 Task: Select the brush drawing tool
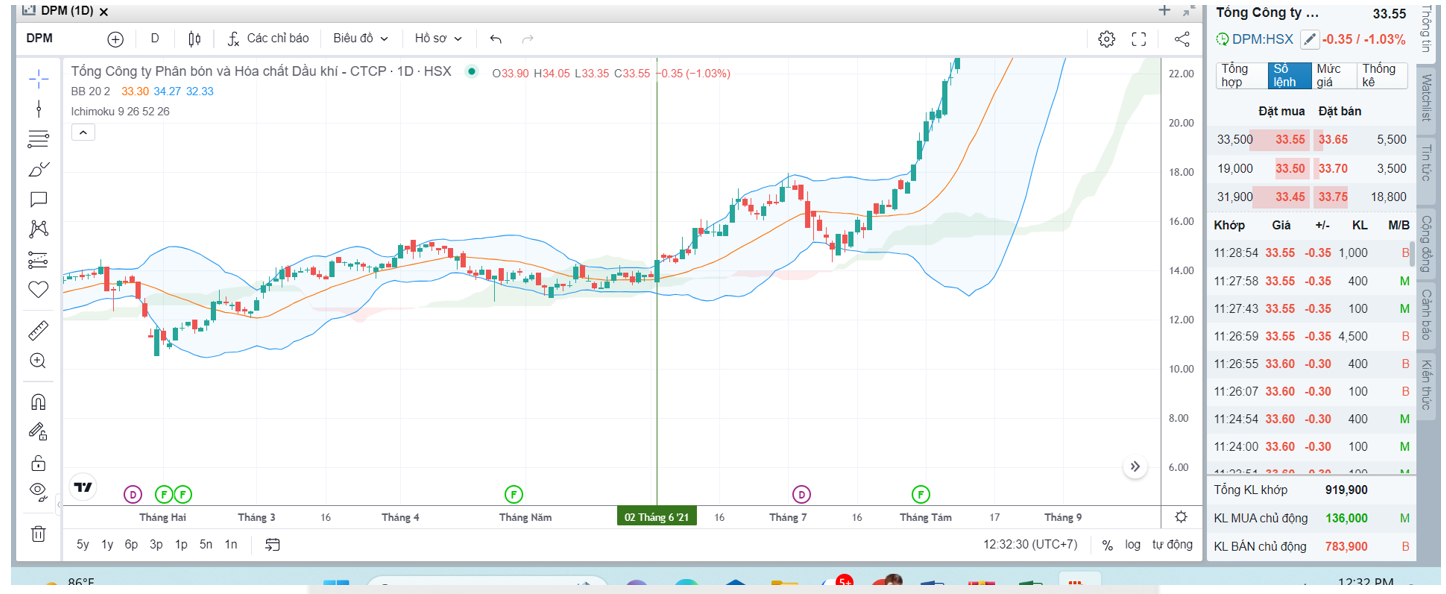38,169
